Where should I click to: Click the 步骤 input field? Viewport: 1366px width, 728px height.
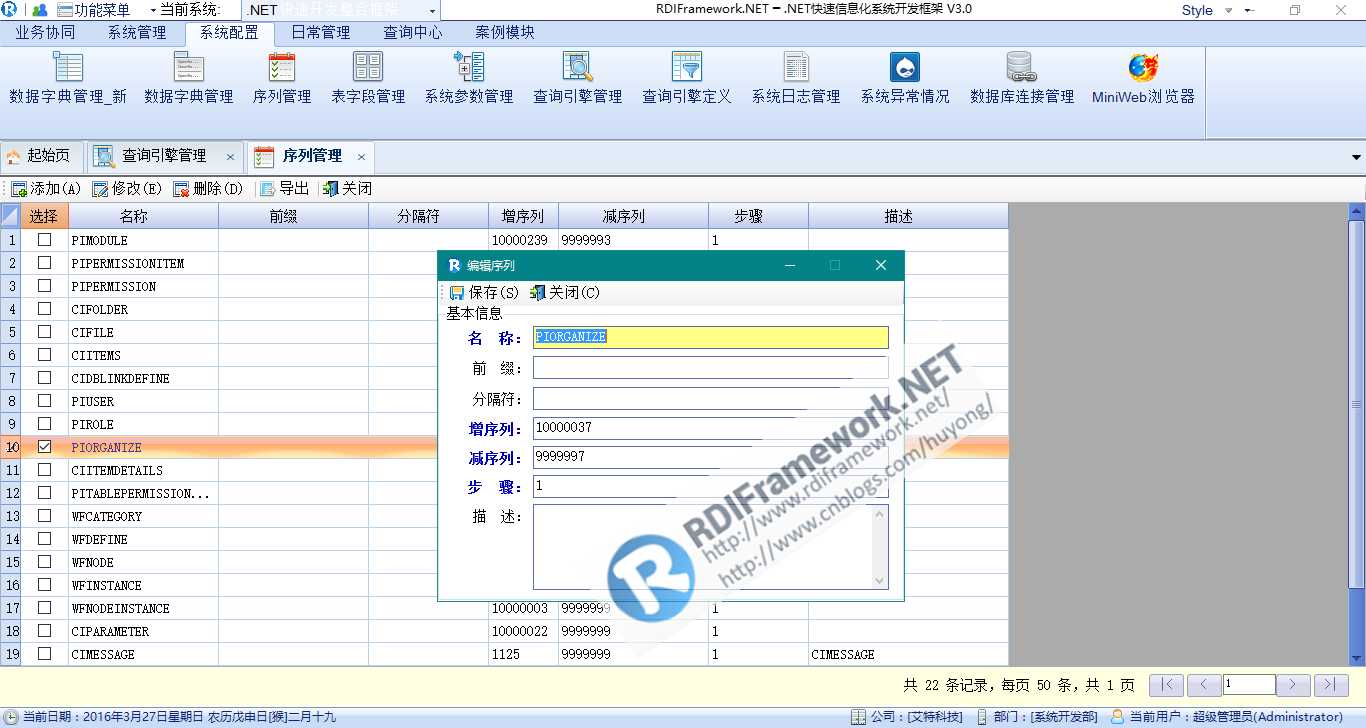click(x=710, y=486)
